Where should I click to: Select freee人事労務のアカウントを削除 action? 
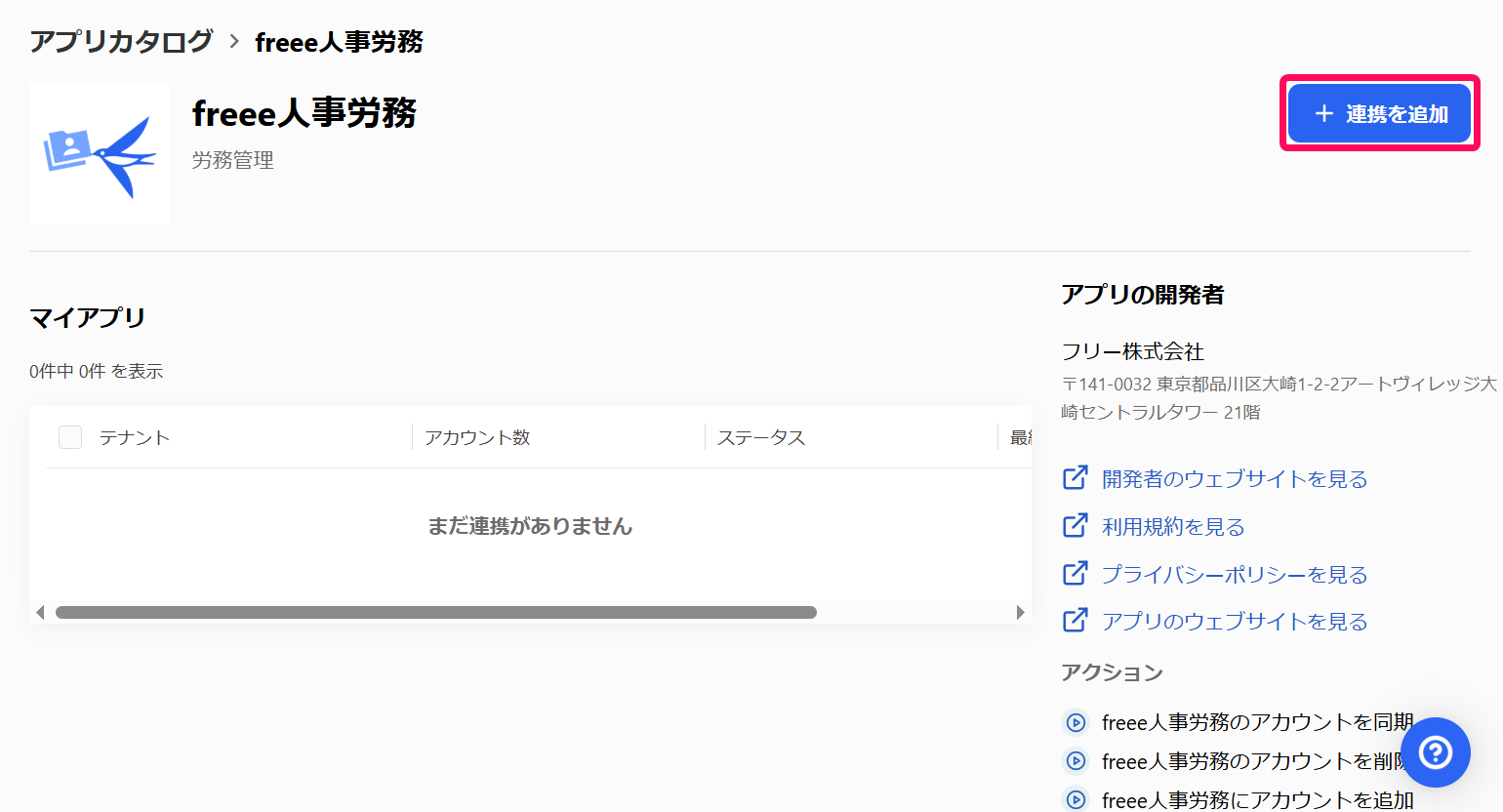point(1253,760)
